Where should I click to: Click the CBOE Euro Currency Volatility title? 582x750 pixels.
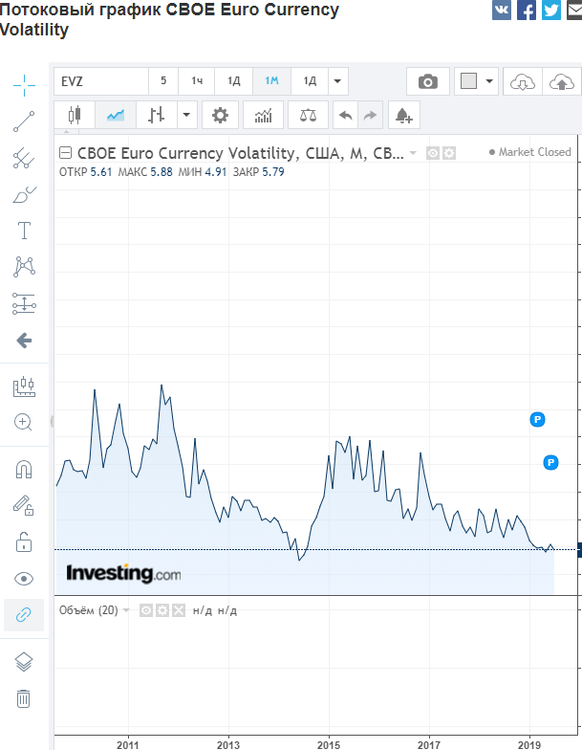point(240,153)
